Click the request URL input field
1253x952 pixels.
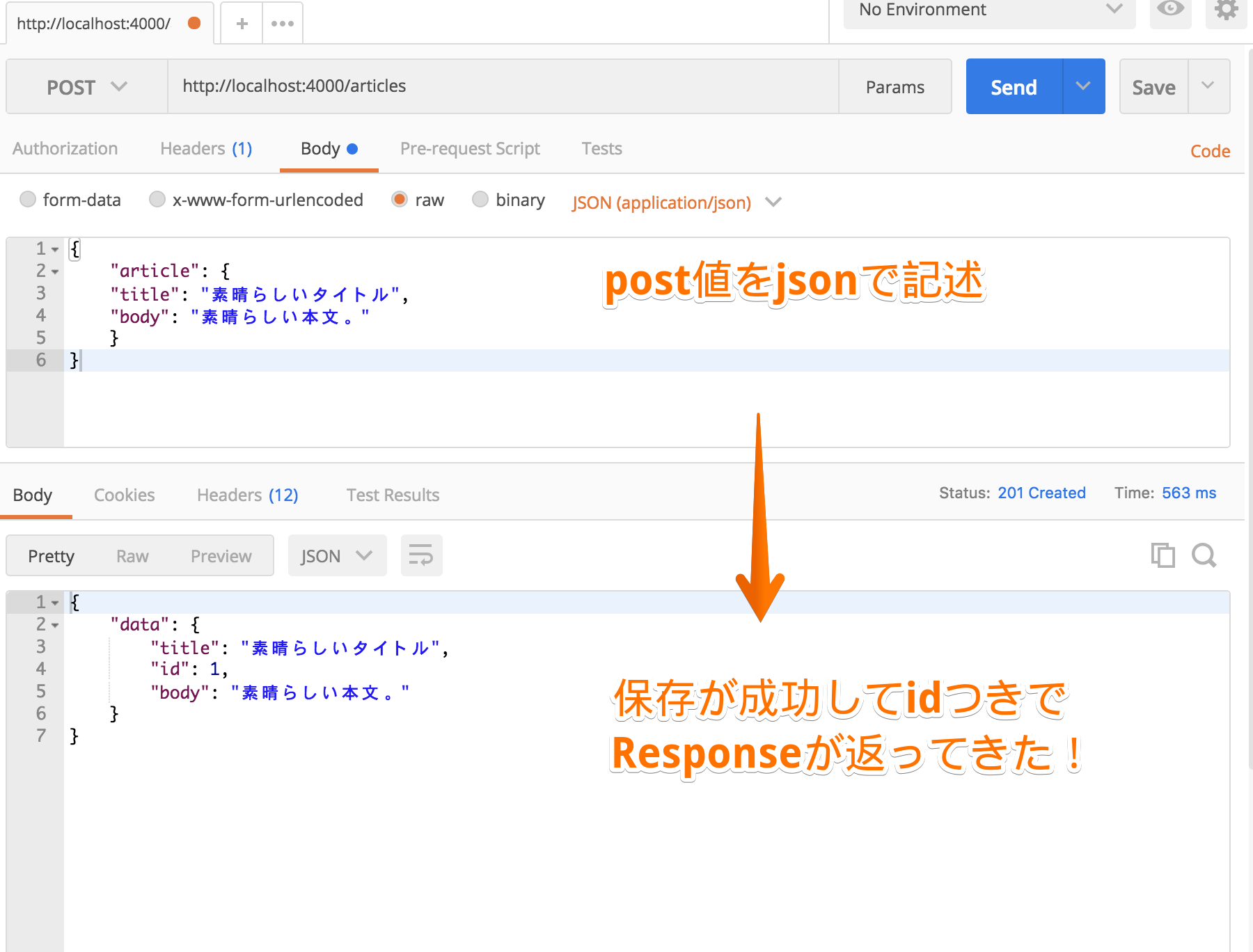pos(503,86)
